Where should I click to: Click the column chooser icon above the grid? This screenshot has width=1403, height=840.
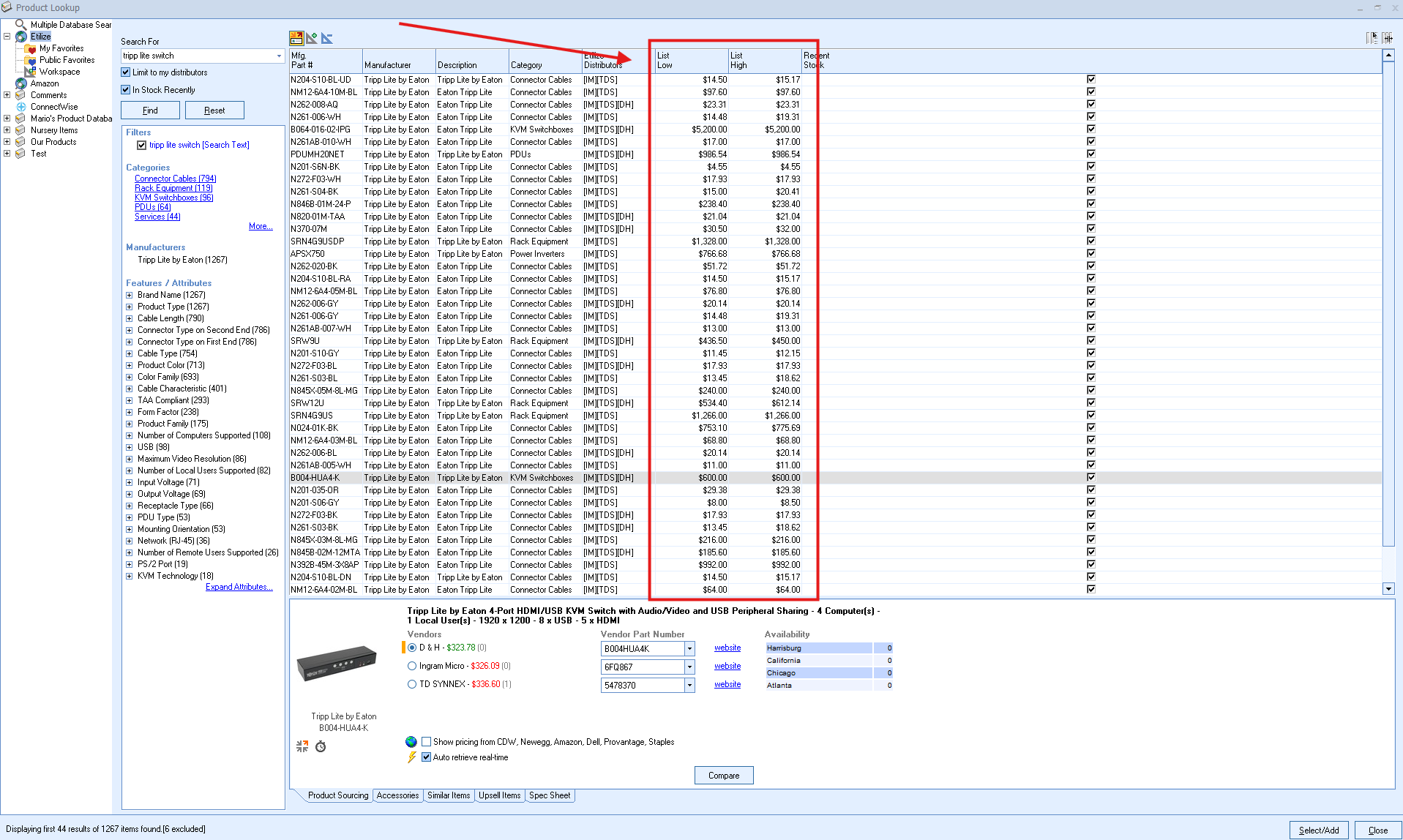coord(1372,38)
